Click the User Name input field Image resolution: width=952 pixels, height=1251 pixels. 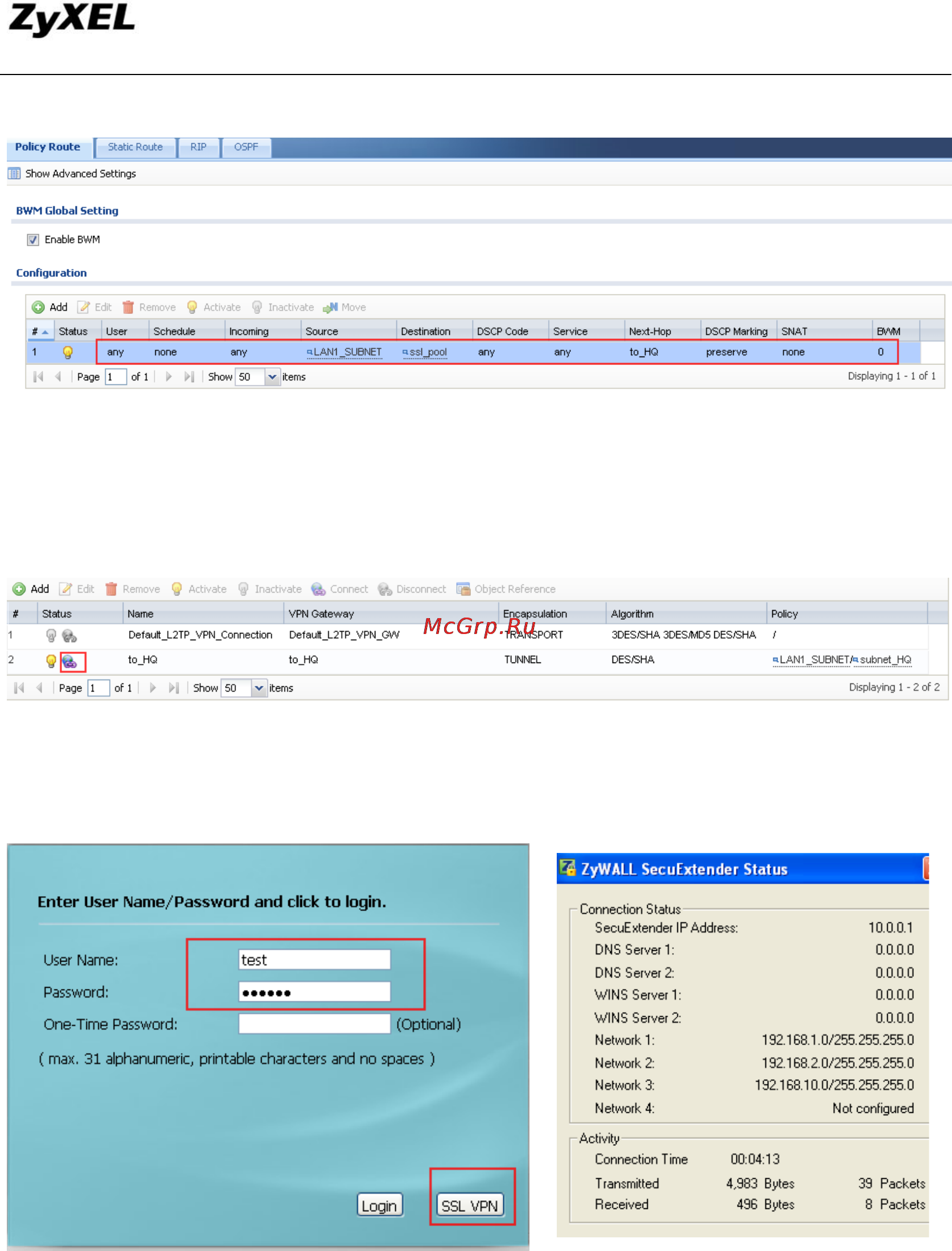point(314,960)
